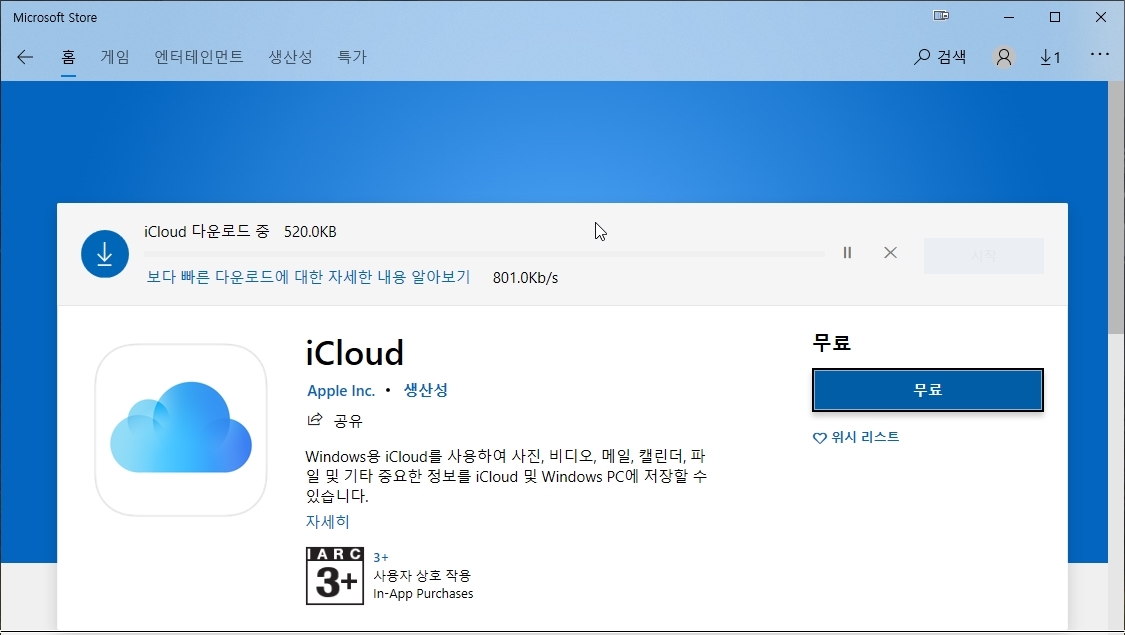The height and width of the screenshot is (635, 1125).
Task: Open faster download info link
Action: coord(309,277)
